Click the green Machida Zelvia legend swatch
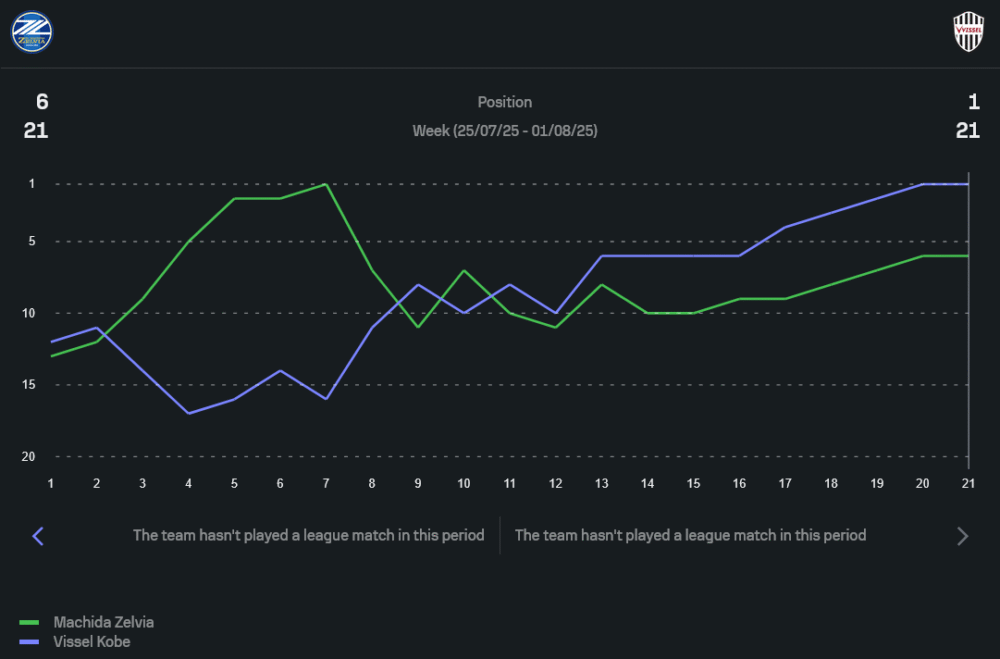 point(29,622)
